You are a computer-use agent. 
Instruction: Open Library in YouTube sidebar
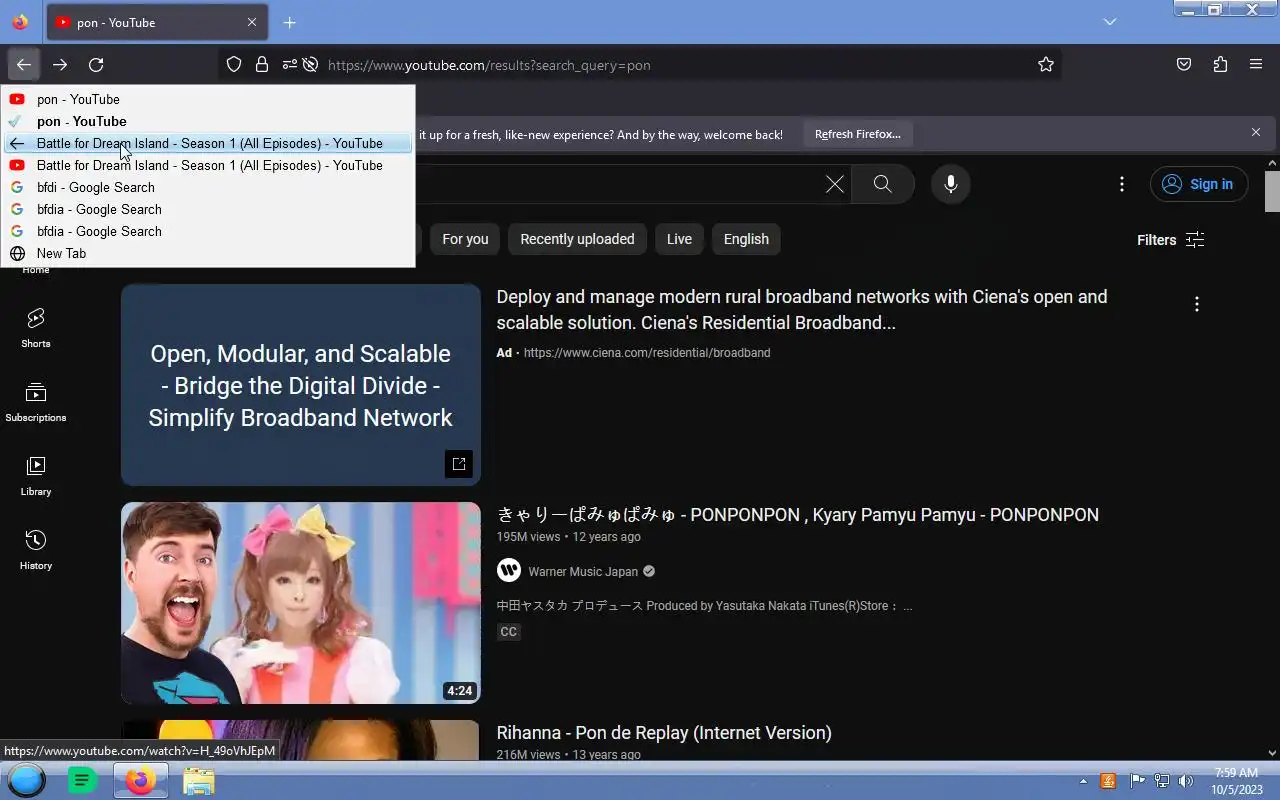[x=36, y=476]
